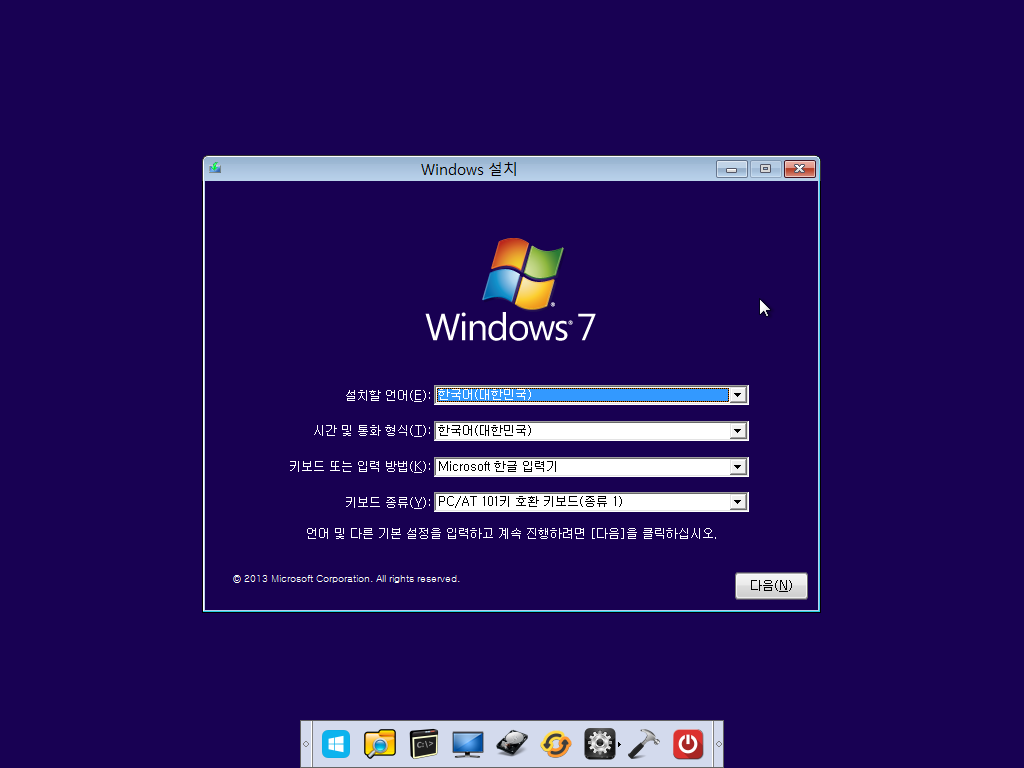Viewport: 1024px width, 768px height.
Task: Click the Windows Start logo in dock
Action: (336, 744)
